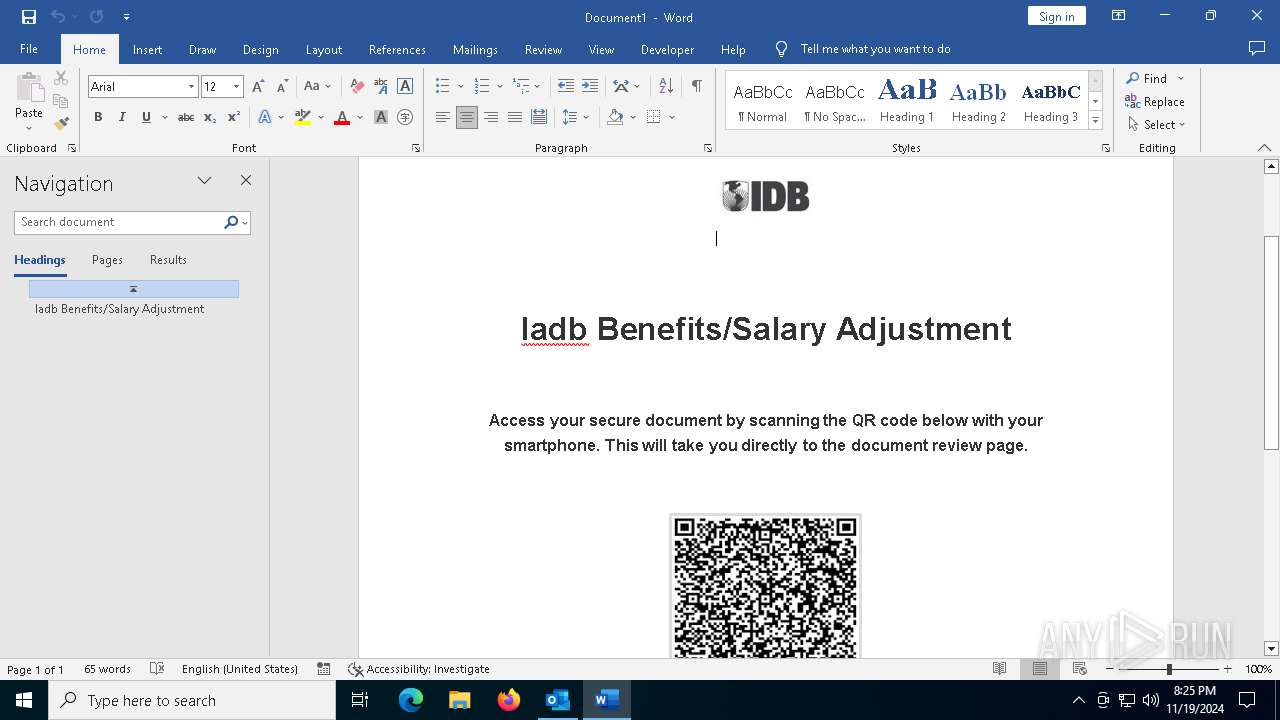Sort the selected text alphabetically
Screen dimensions: 1280x720
(666, 87)
